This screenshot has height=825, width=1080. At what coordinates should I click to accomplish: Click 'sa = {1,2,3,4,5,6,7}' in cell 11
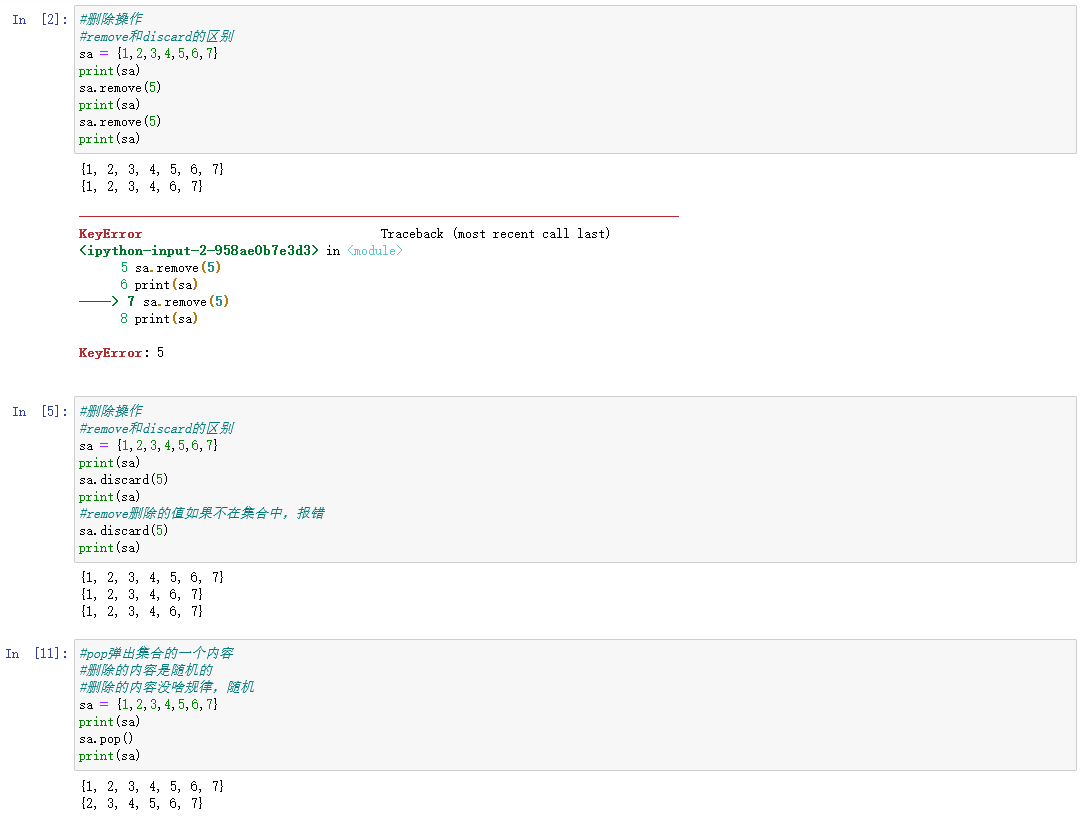(x=148, y=704)
